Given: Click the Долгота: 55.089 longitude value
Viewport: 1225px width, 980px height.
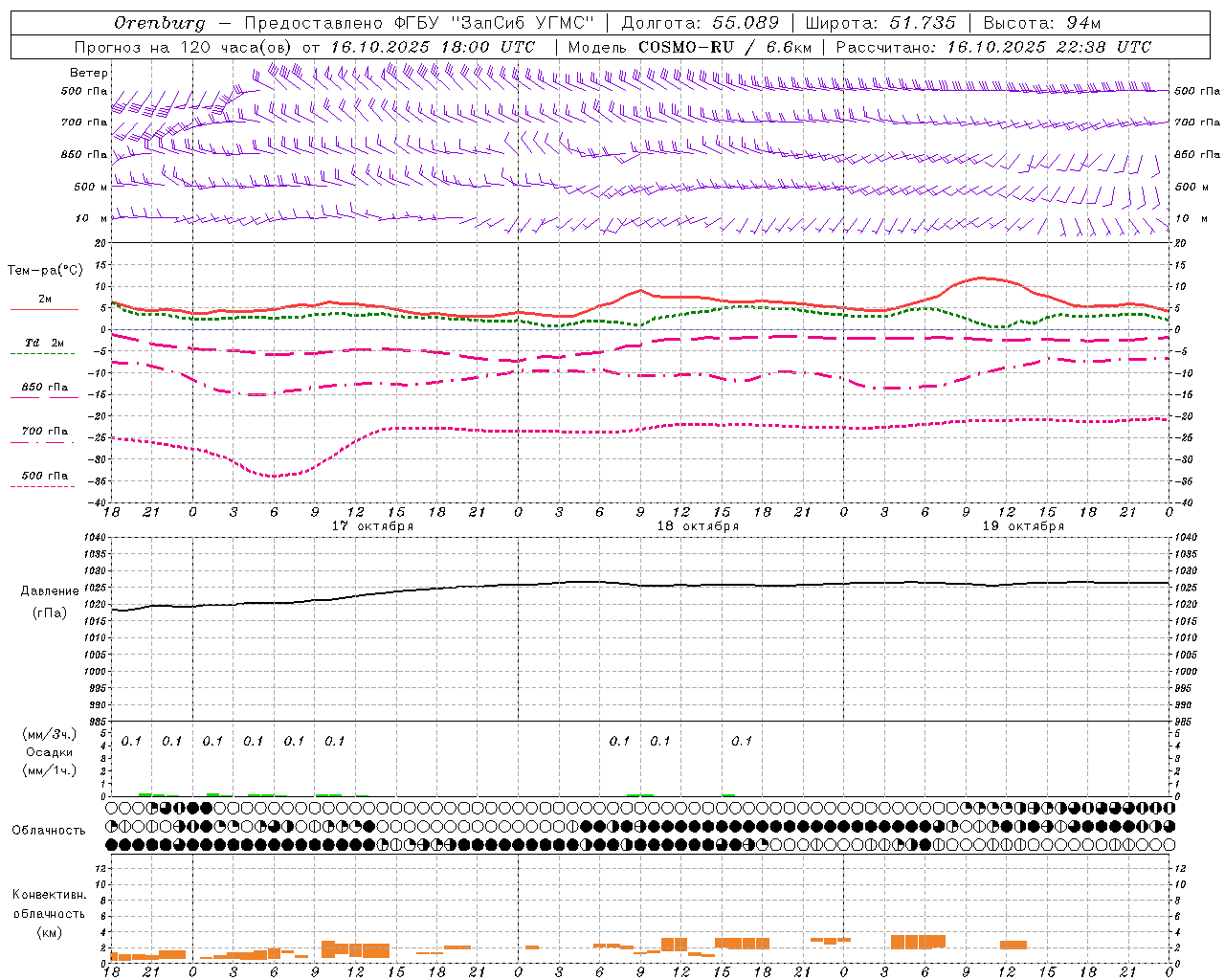Looking at the screenshot, I should pyautogui.click(x=701, y=23).
